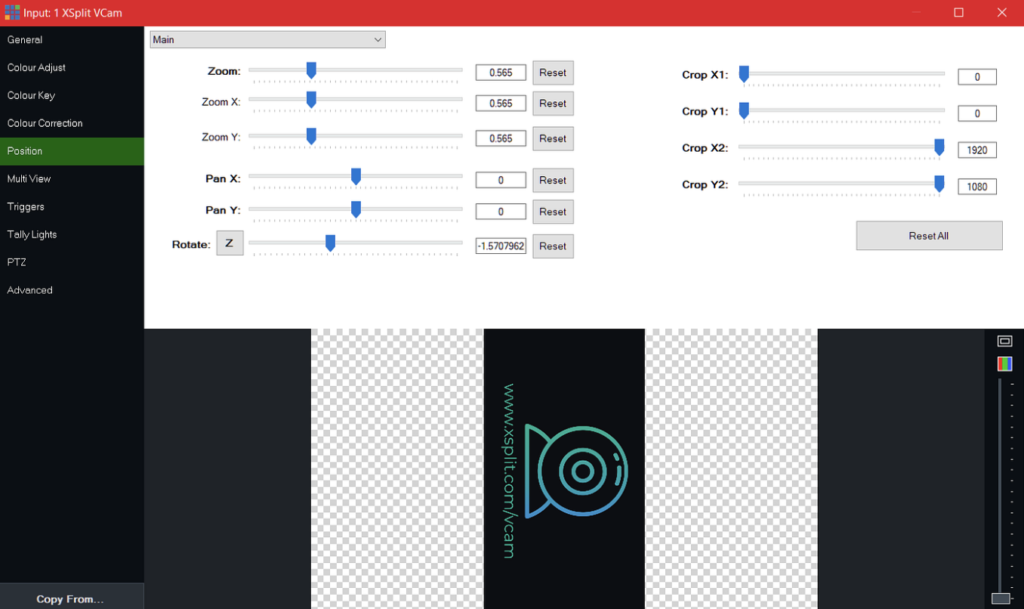Expand the Main position dropdown
Image resolution: width=1024 pixels, height=609 pixels.
[268, 40]
